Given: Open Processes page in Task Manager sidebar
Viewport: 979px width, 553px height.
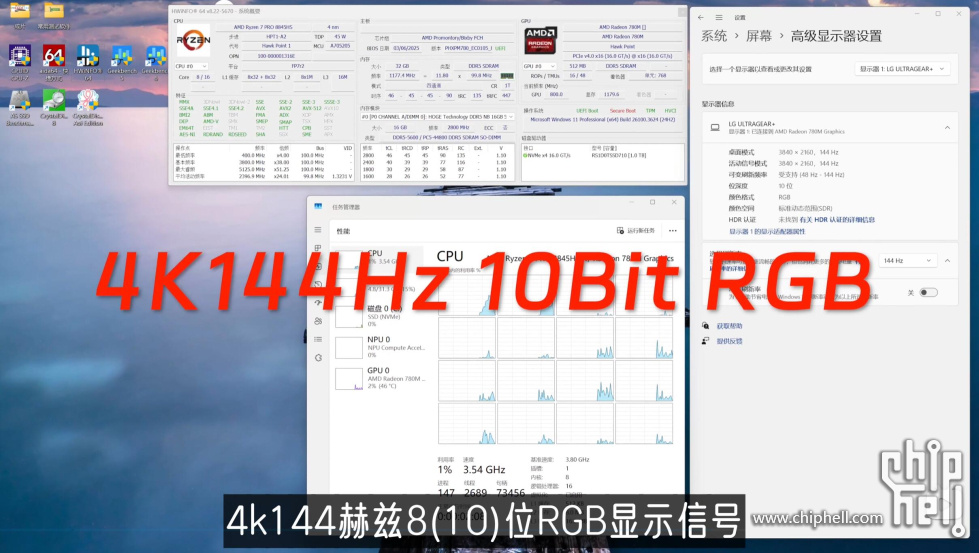Looking at the screenshot, I should coord(318,248).
